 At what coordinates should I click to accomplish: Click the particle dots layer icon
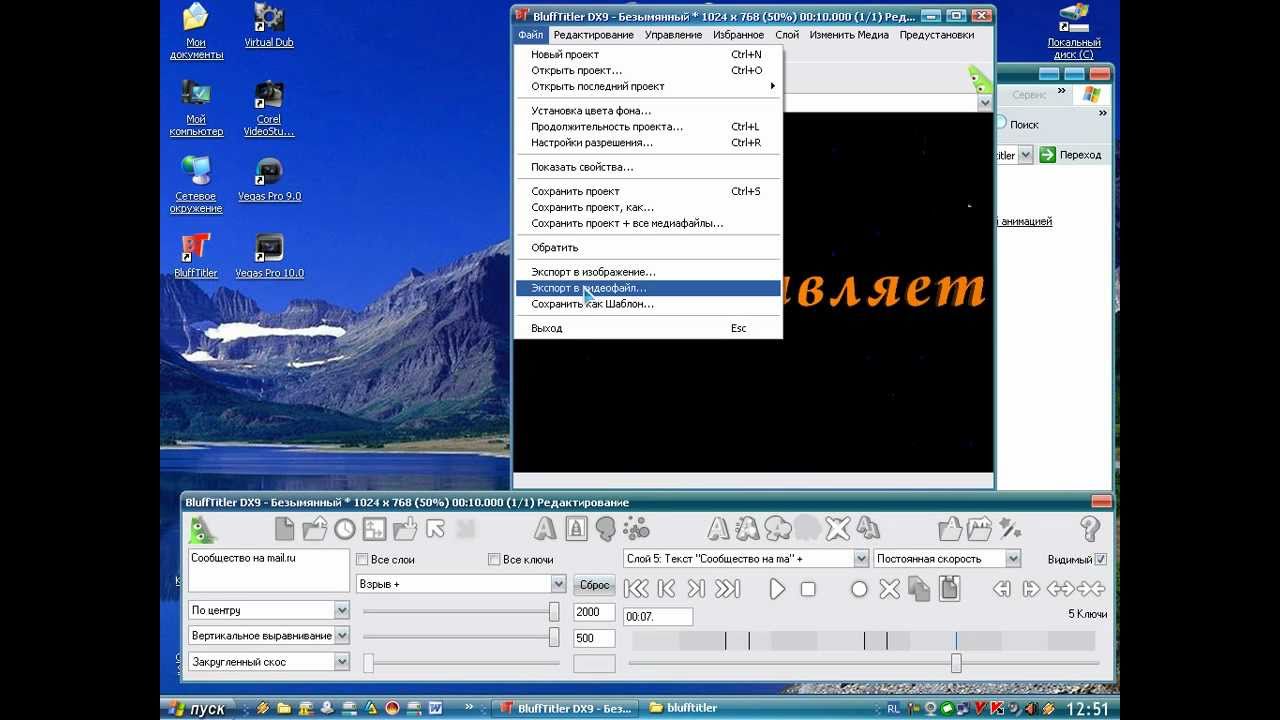[636, 528]
